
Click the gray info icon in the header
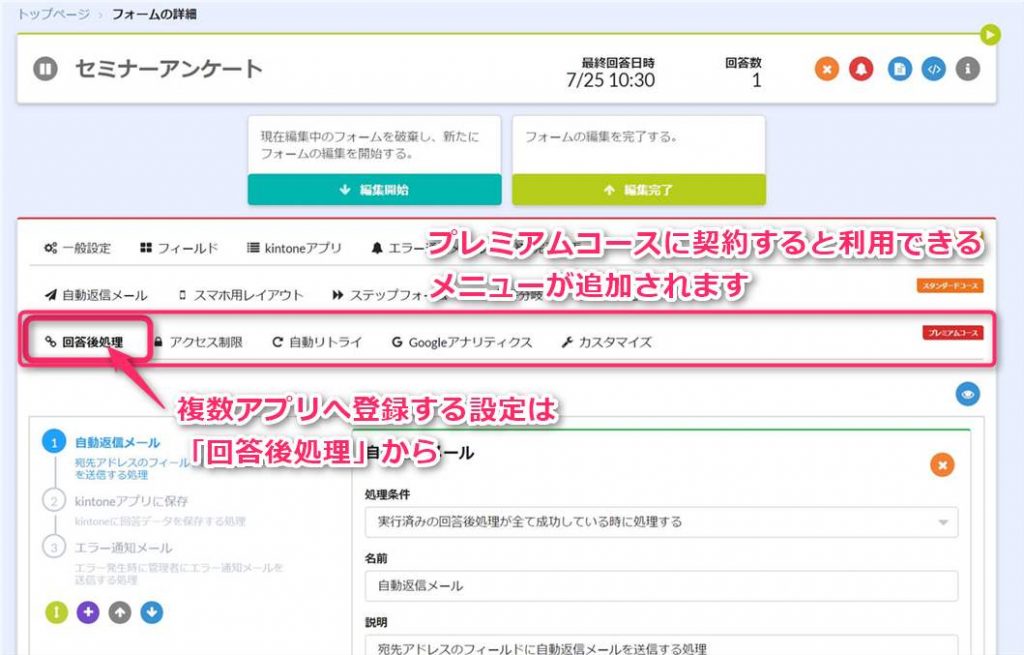coord(967,70)
